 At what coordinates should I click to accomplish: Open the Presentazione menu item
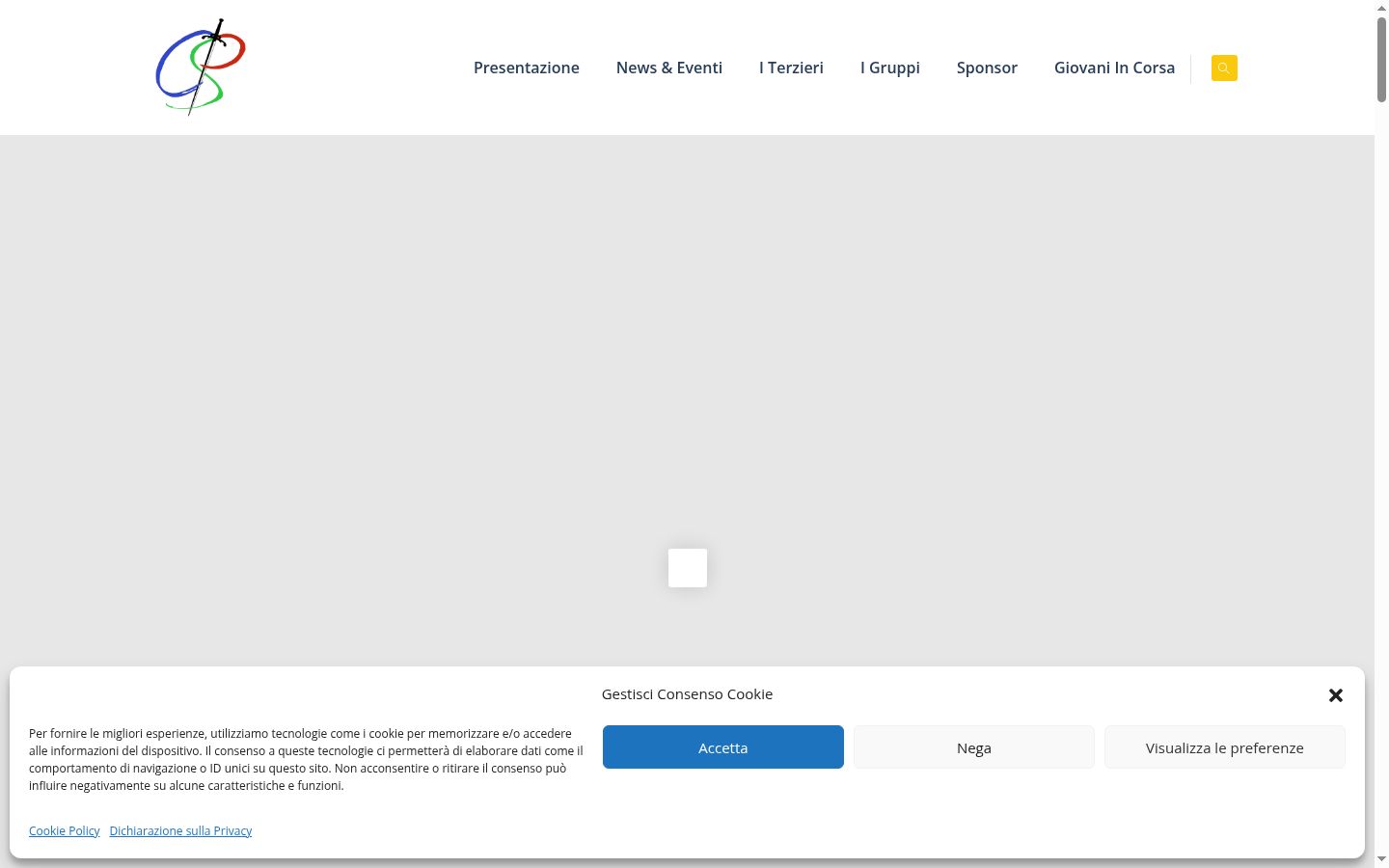pyautogui.click(x=527, y=68)
